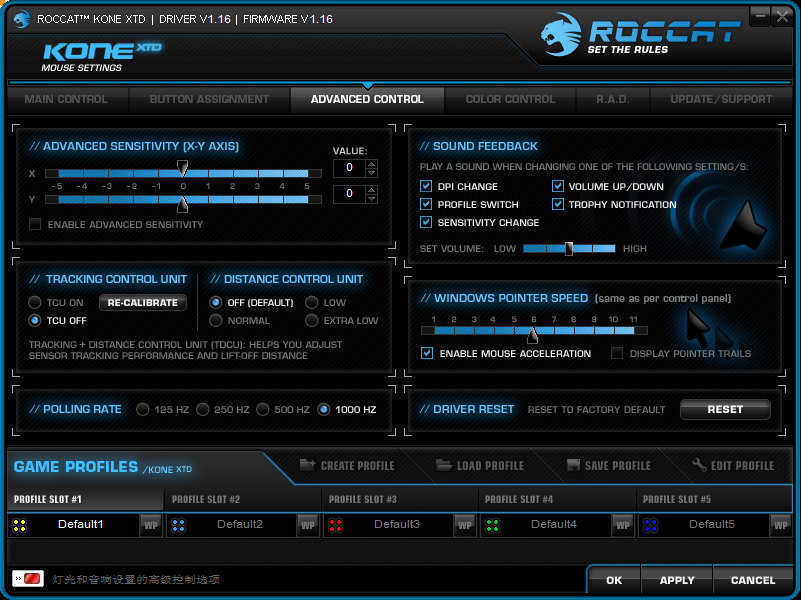Go to Color Control tab
Viewport: 801px width, 600px height.
point(510,99)
